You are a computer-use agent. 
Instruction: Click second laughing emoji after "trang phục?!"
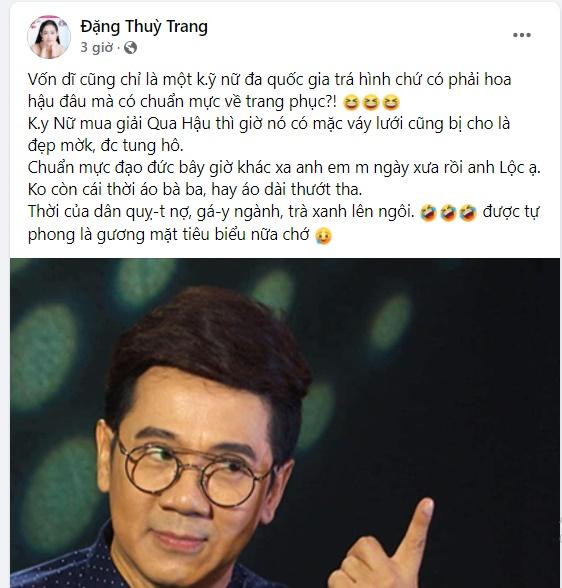tap(371, 102)
